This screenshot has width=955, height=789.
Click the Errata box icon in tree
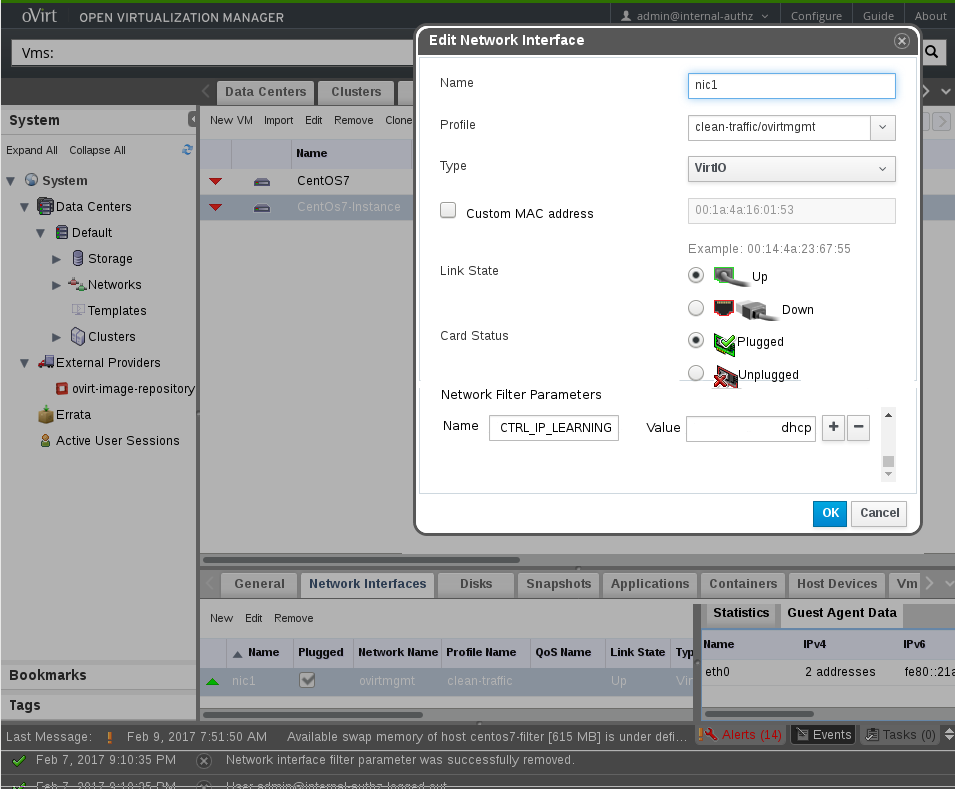pyautogui.click(x=46, y=415)
